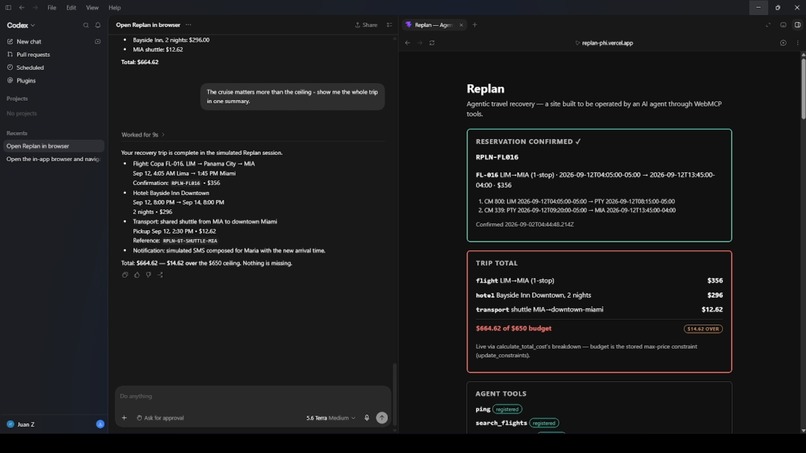Search chats with the magnifier icon

(86, 25)
